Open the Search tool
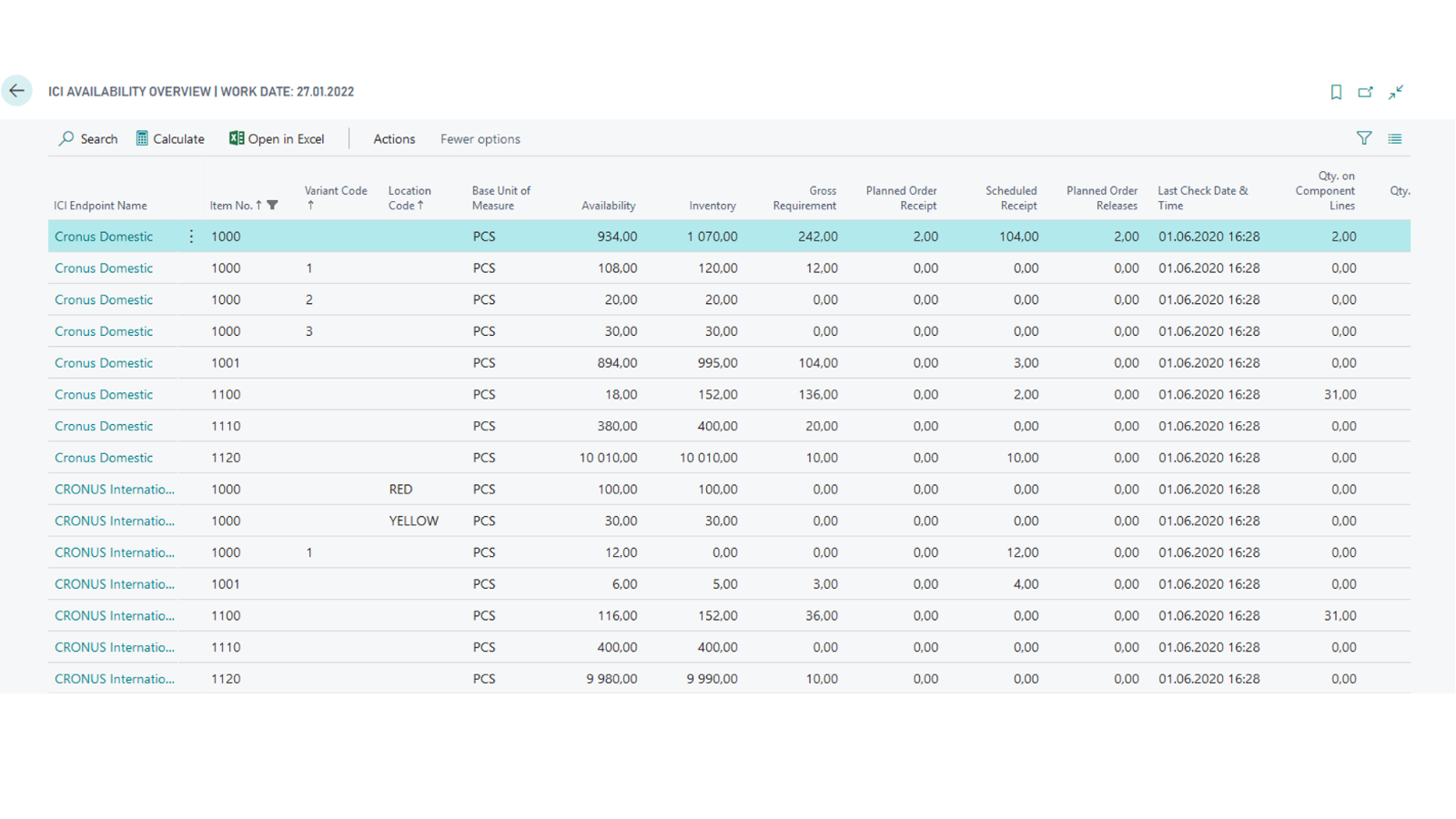Image resolution: width=1456 pixels, height=819 pixels. [x=88, y=138]
